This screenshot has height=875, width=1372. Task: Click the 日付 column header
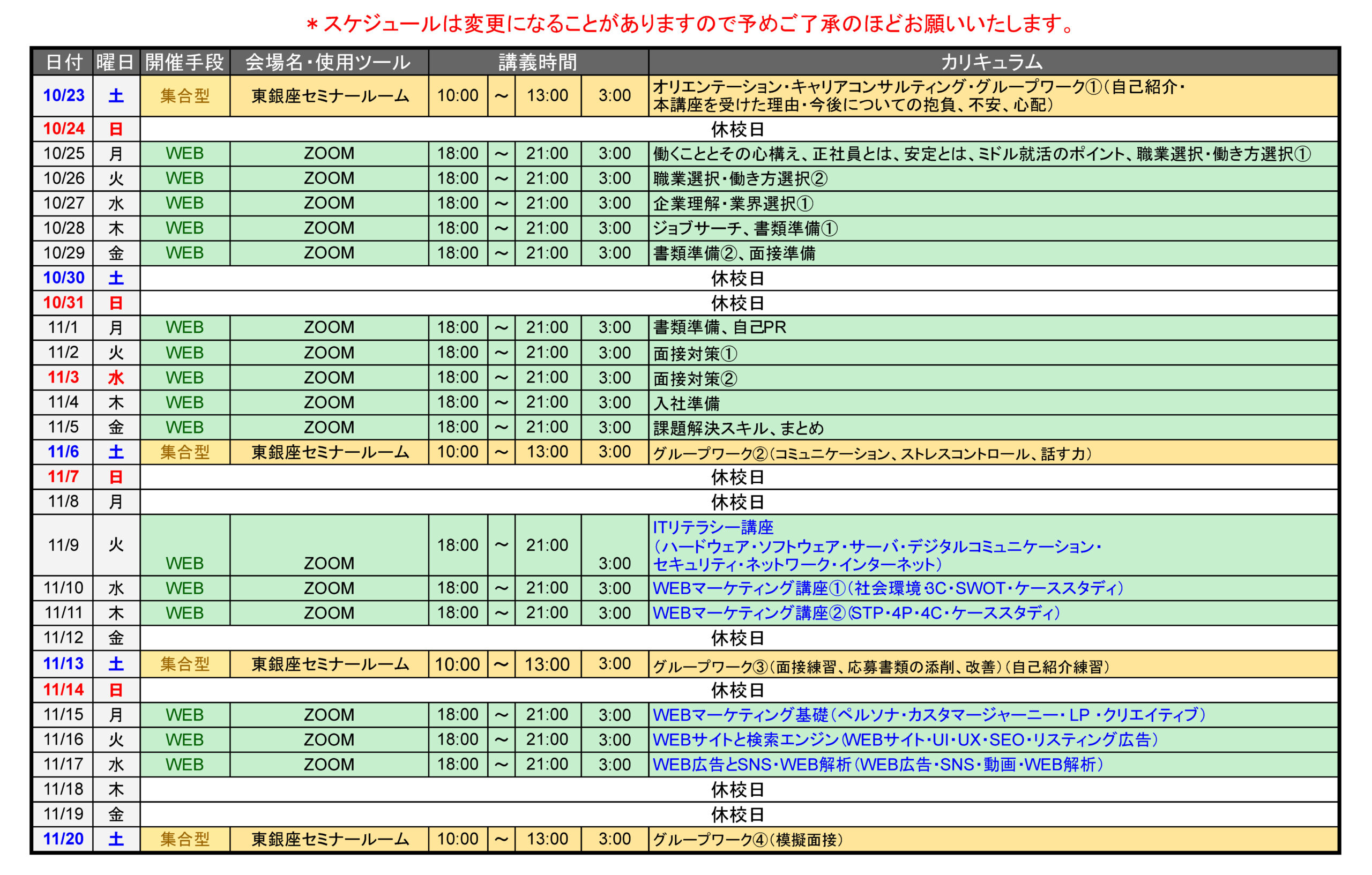click(63, 62)
